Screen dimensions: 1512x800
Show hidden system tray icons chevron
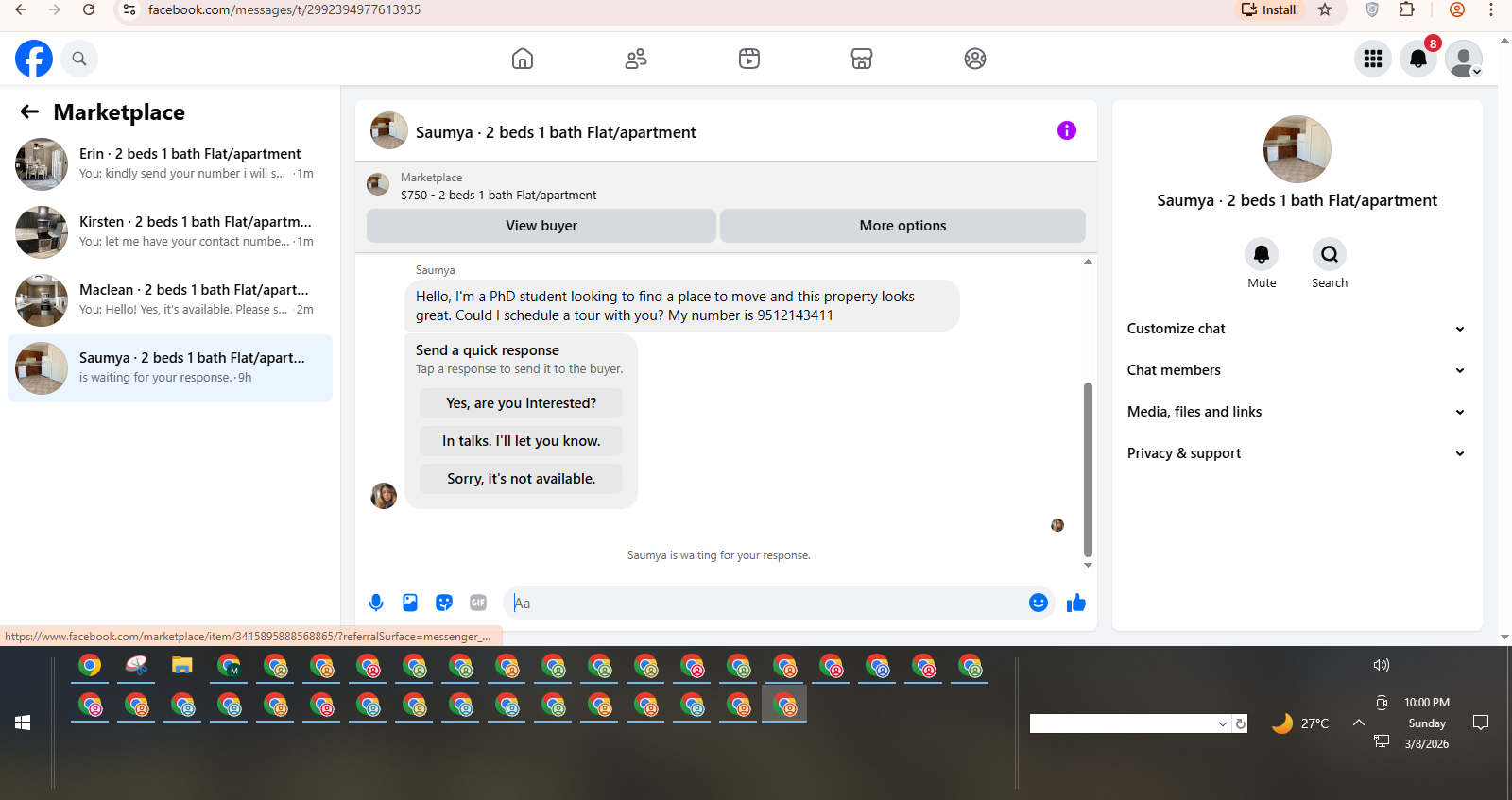pyautogui.click(x=1358, y=723)
